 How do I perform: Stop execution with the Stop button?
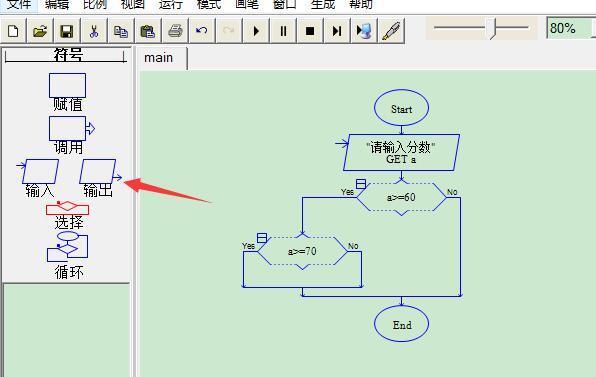point(310,31)
